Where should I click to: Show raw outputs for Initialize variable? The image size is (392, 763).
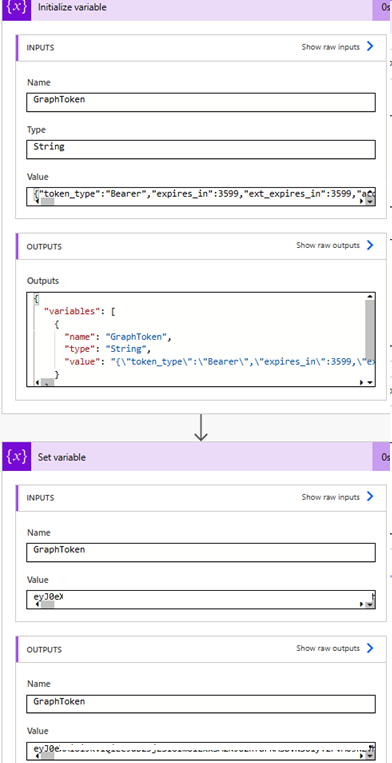[335, 245]
